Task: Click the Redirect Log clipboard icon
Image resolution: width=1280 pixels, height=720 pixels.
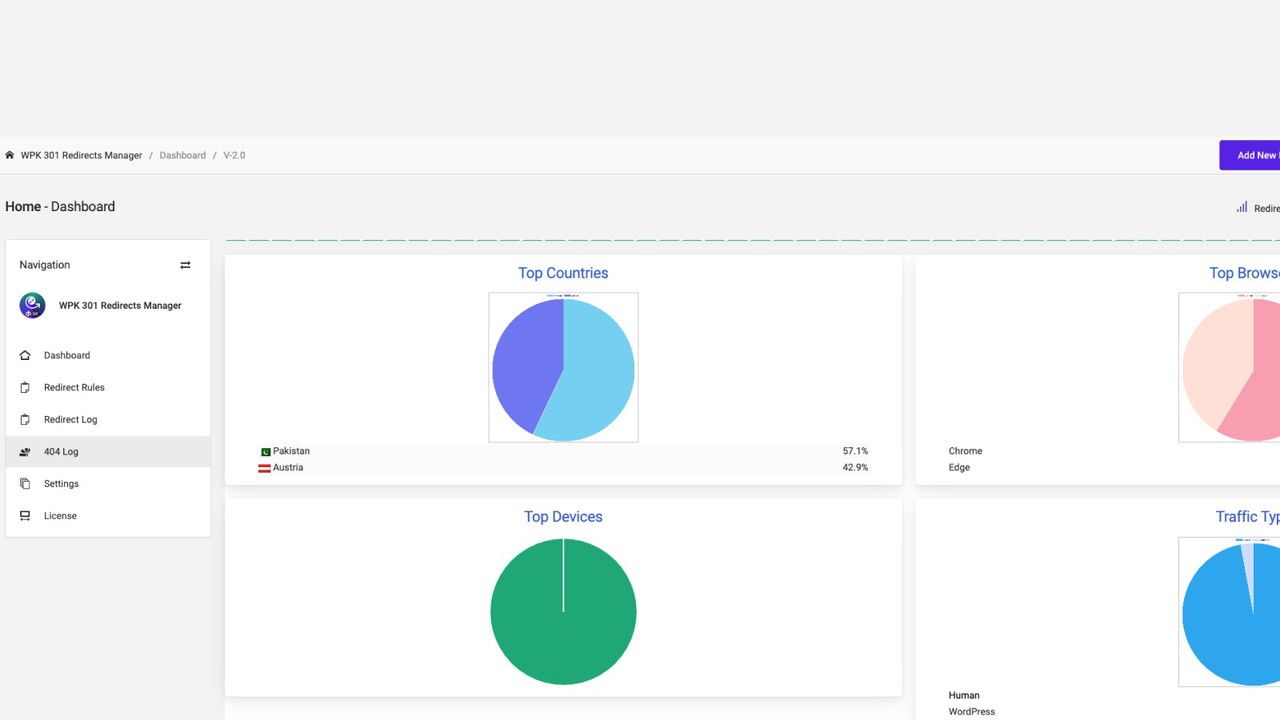Action: pyautogui.click(x=25, y=419)
